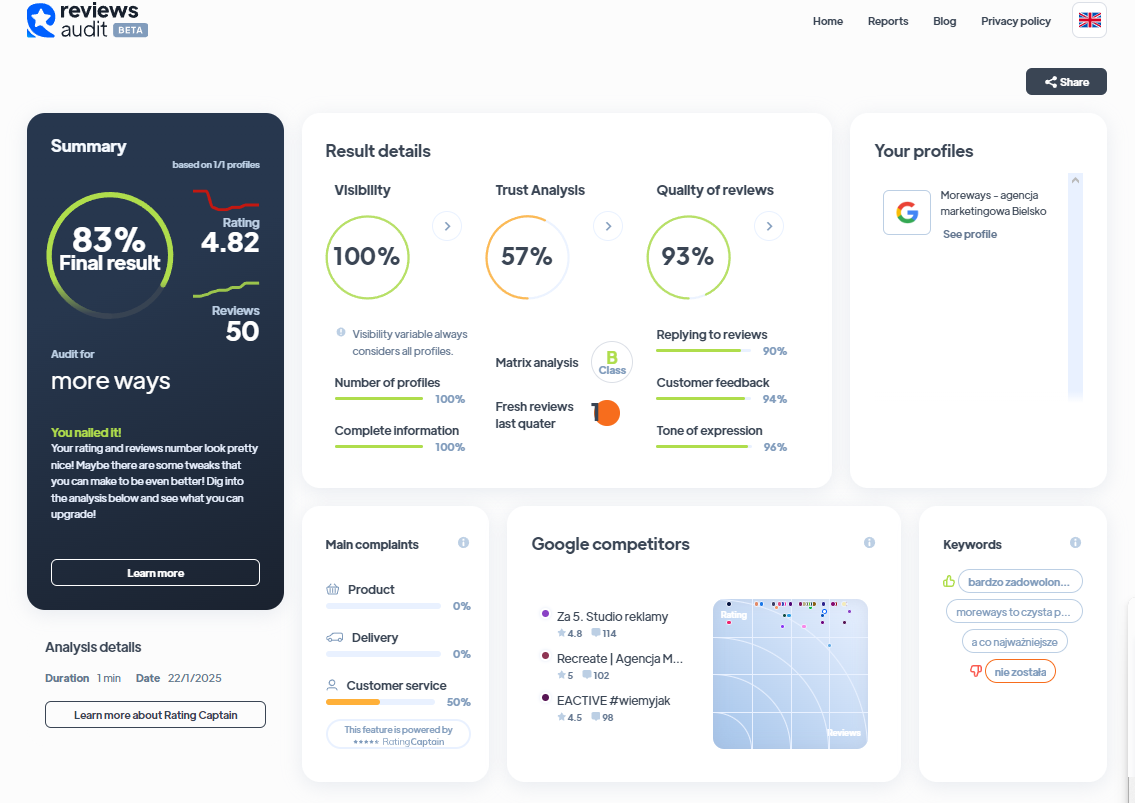Viewport: 1135px width, 803px height.
Task: Click the 93% Quality of reviews circle
Action: (688, 257)
